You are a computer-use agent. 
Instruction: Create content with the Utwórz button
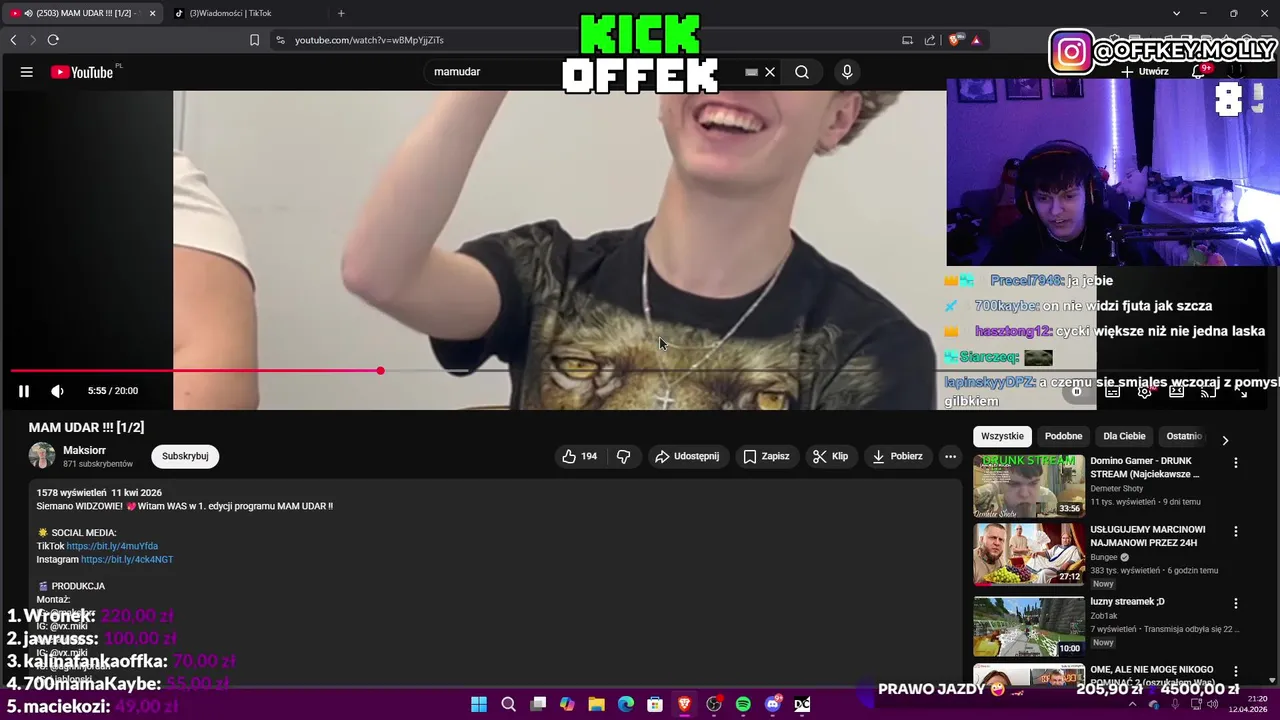[x=1144, y=72]
